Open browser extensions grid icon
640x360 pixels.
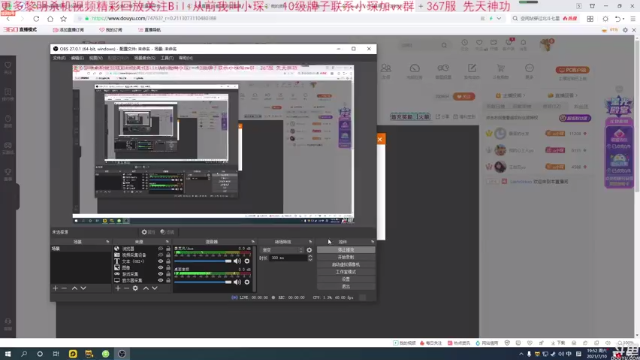[590, 19]
